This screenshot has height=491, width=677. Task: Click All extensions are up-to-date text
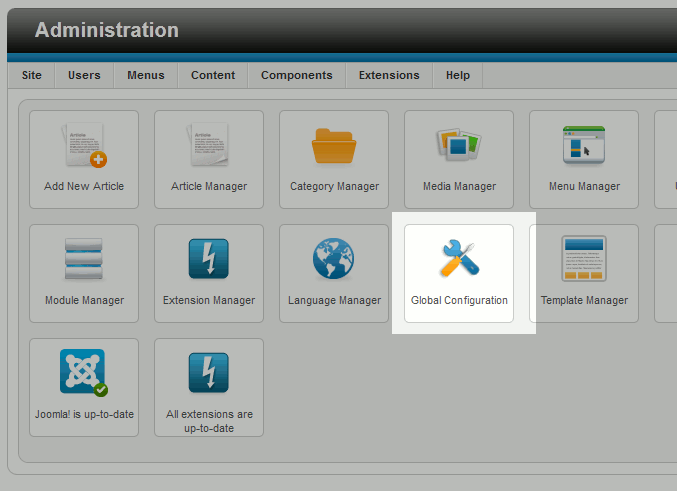click(209, 421)
